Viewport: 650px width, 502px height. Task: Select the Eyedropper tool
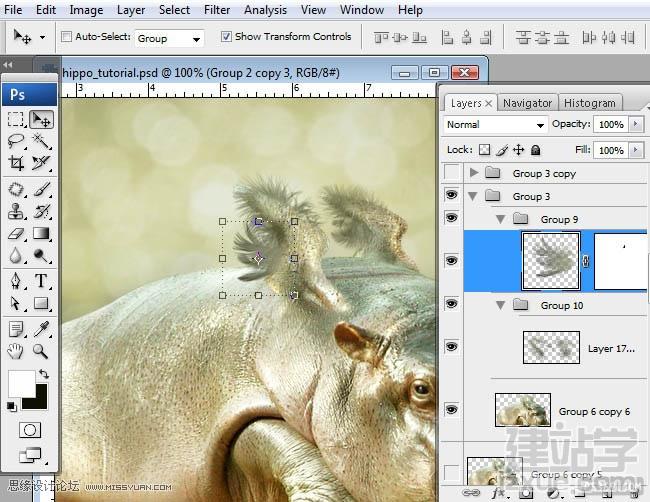[41, 330]
